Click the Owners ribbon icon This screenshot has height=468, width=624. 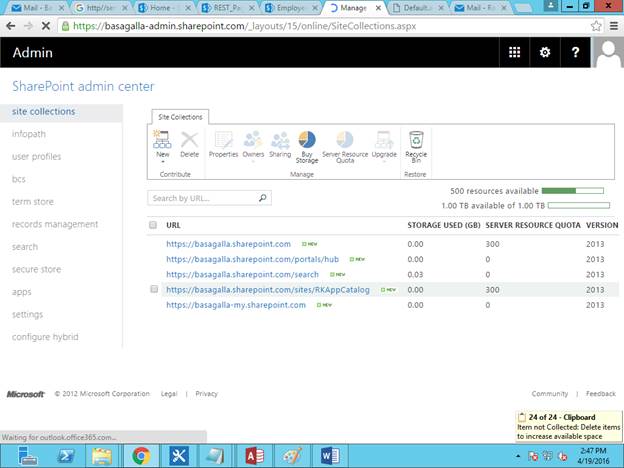[x=253, y=140]
